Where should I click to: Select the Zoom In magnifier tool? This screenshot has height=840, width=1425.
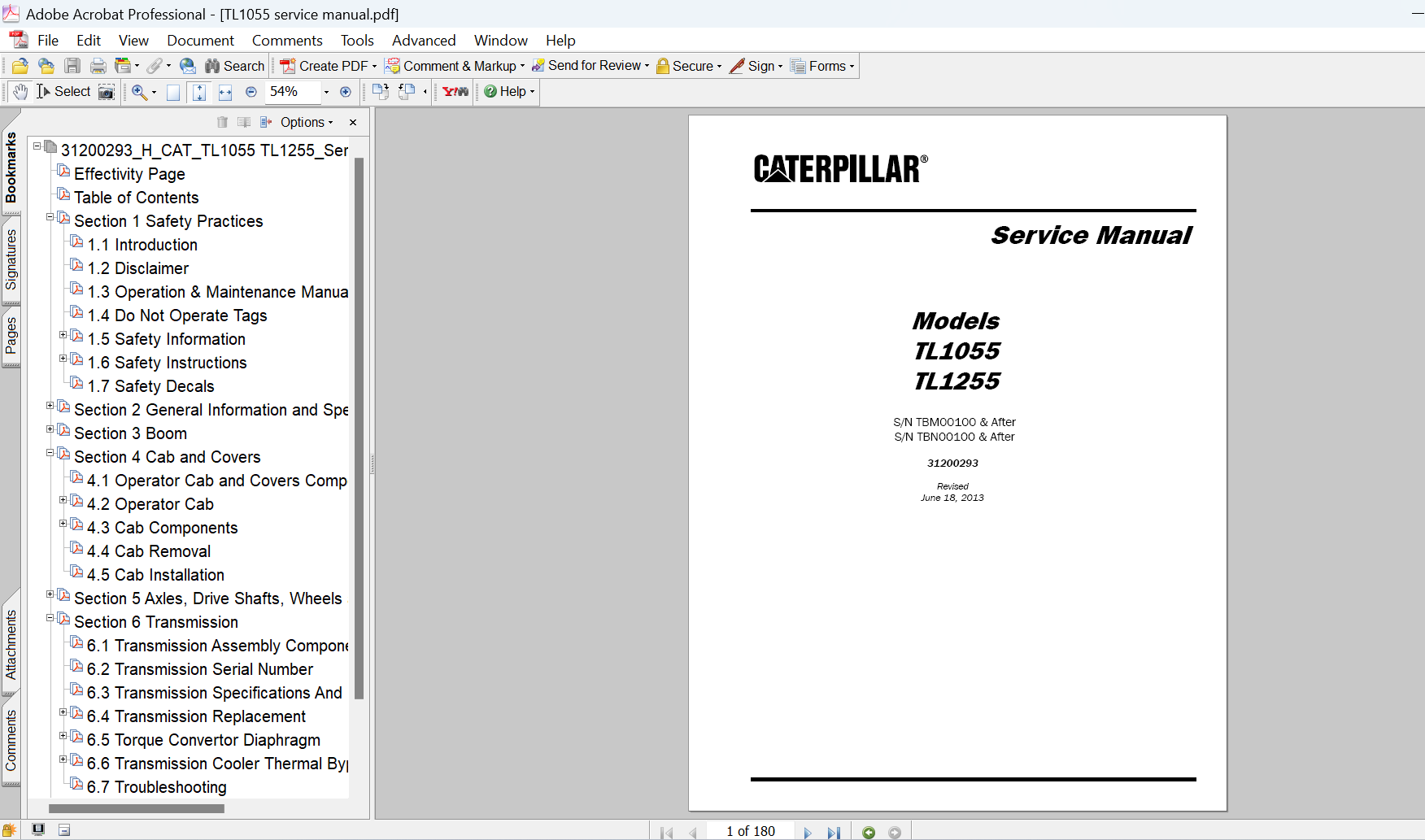[x=140, y=92]
